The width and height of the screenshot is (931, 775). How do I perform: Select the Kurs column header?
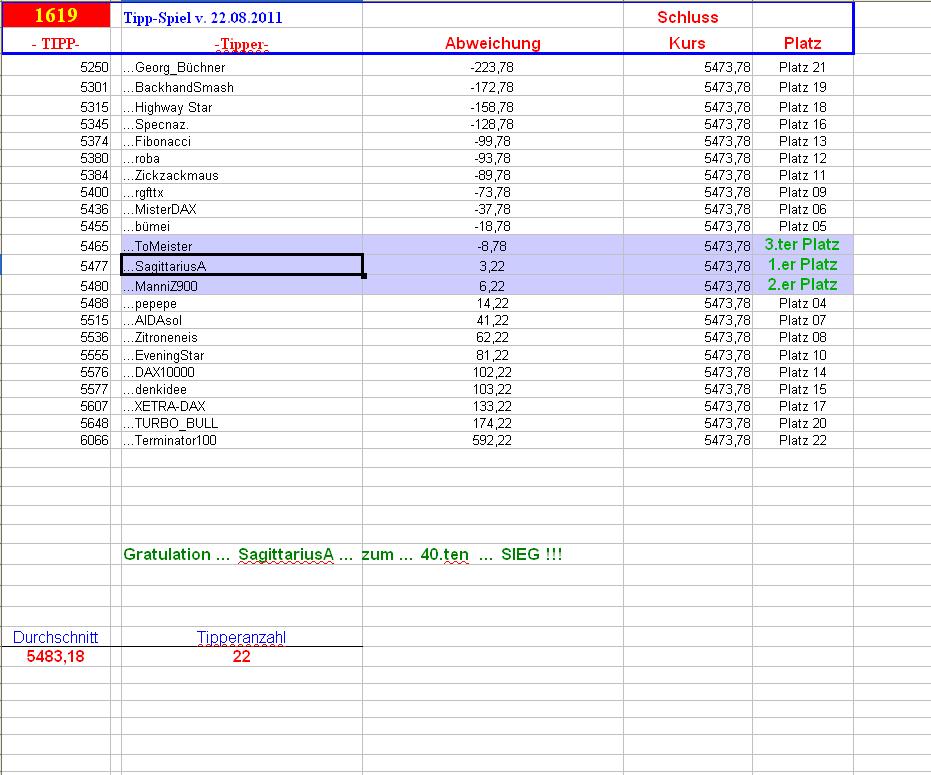pos(688,43)
